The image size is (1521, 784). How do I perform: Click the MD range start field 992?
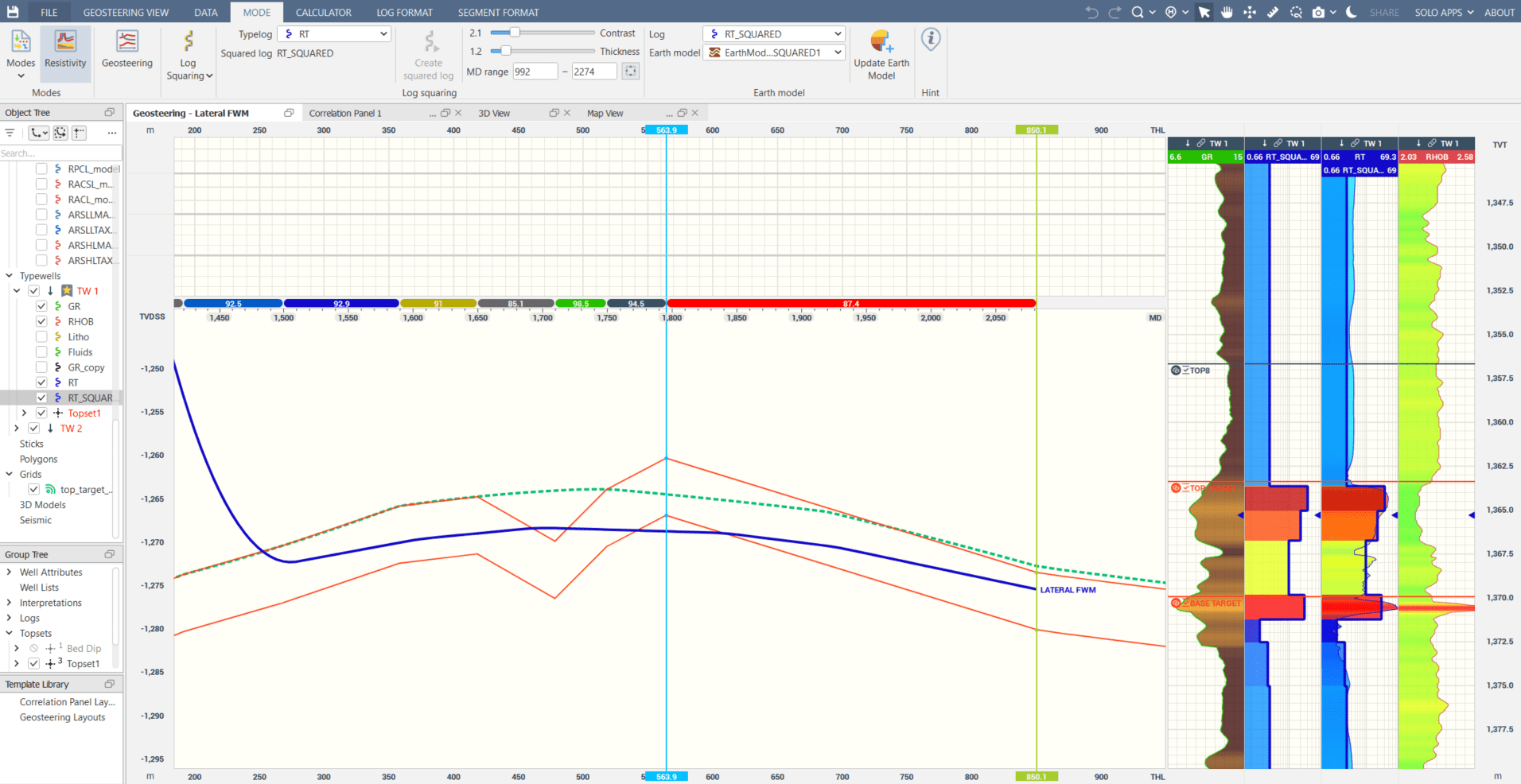click(x=535, y=71)
